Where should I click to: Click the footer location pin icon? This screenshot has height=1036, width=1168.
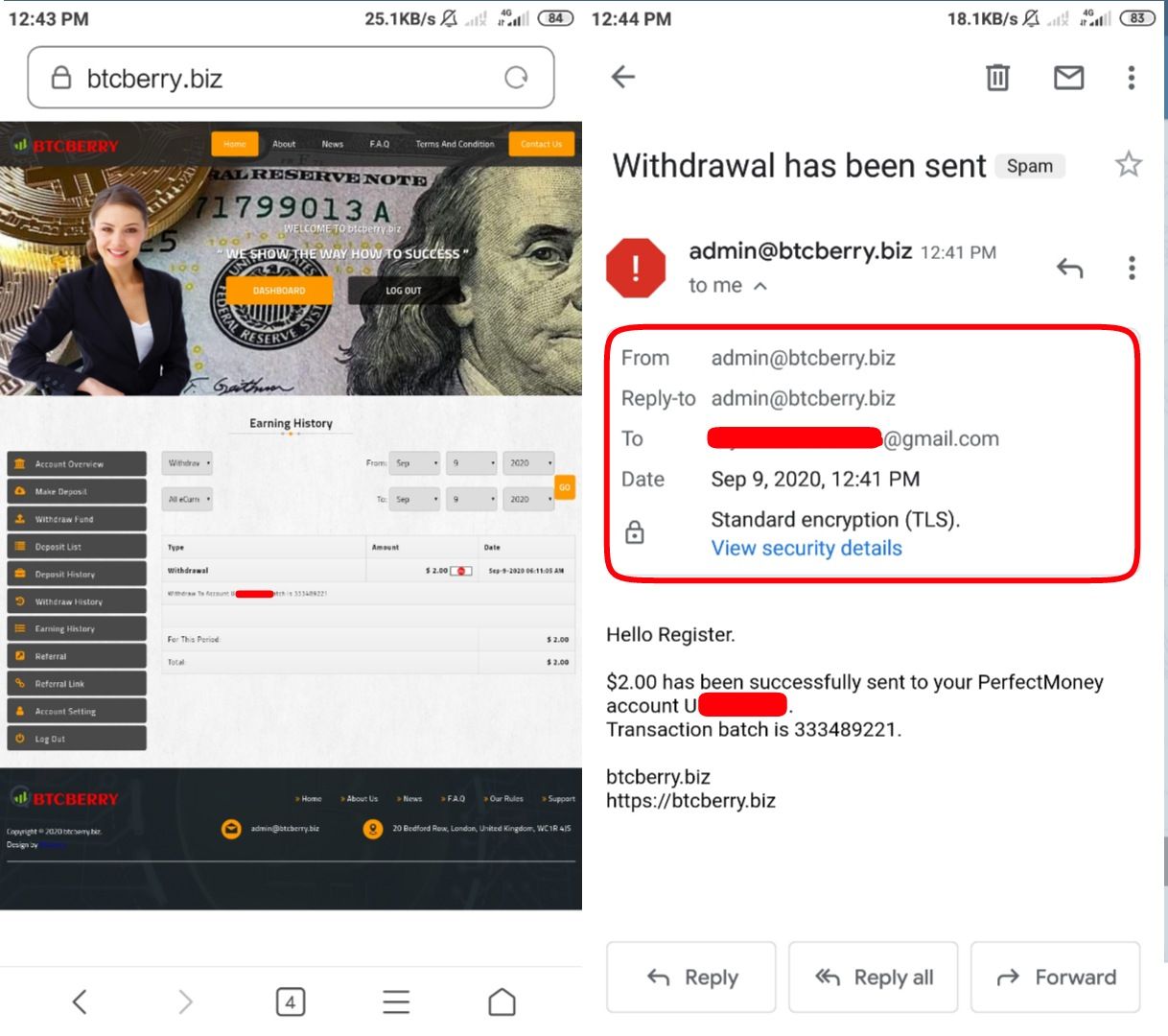pyautogui.click(x=373, y=829)
